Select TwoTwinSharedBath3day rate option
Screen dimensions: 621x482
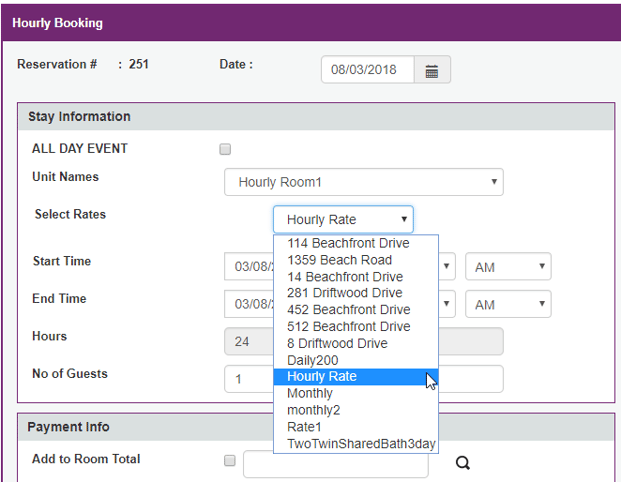[x=355, y=444]
